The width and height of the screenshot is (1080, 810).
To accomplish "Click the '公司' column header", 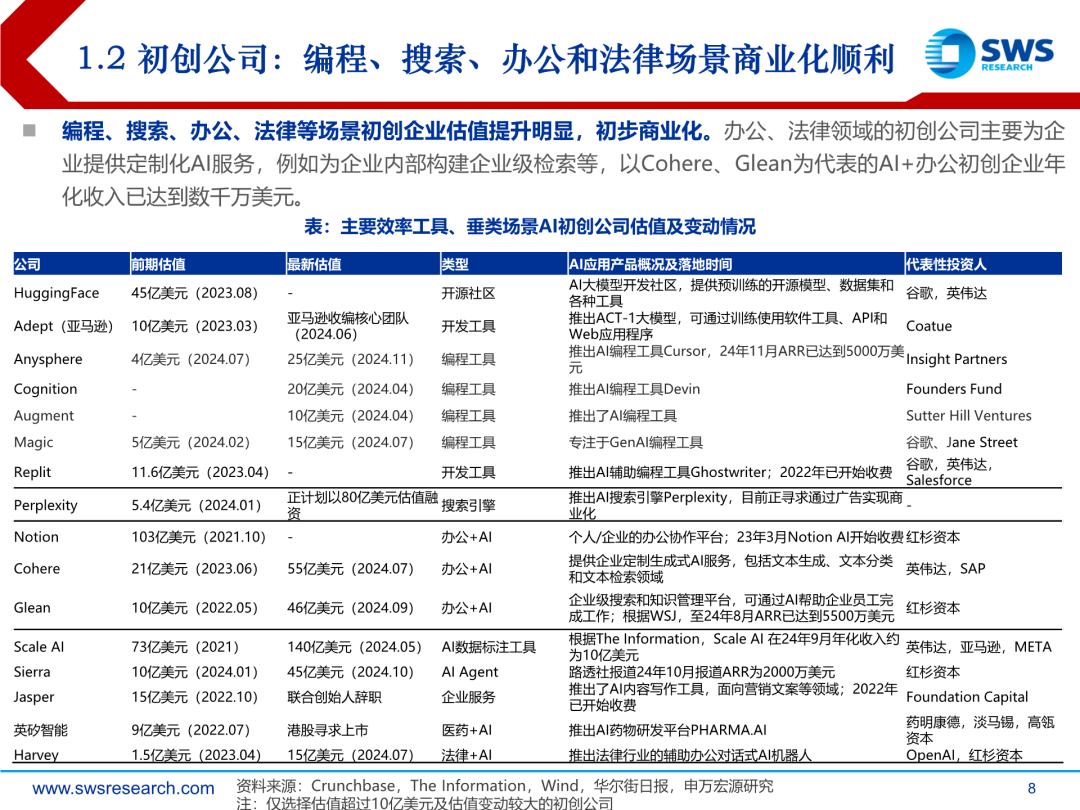I will point(28,264).
